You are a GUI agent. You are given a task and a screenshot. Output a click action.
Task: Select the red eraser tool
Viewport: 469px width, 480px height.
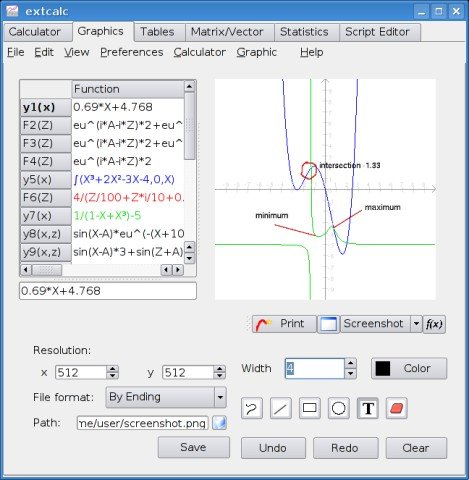[x=397, y=408]
